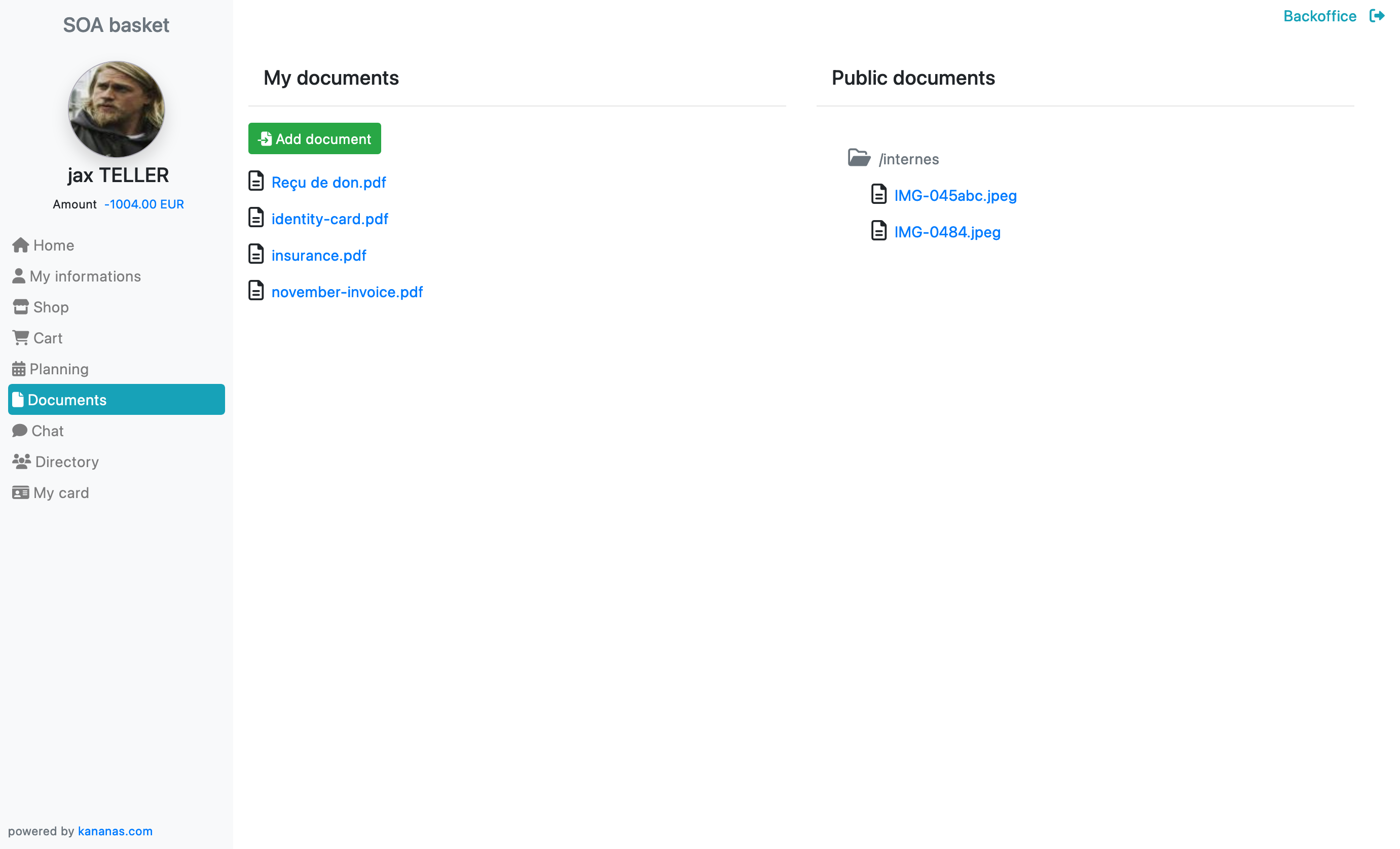Screen dimensions: 1400x849
Task: Open the kananas.com footer link
Action: tap(116, 831)
